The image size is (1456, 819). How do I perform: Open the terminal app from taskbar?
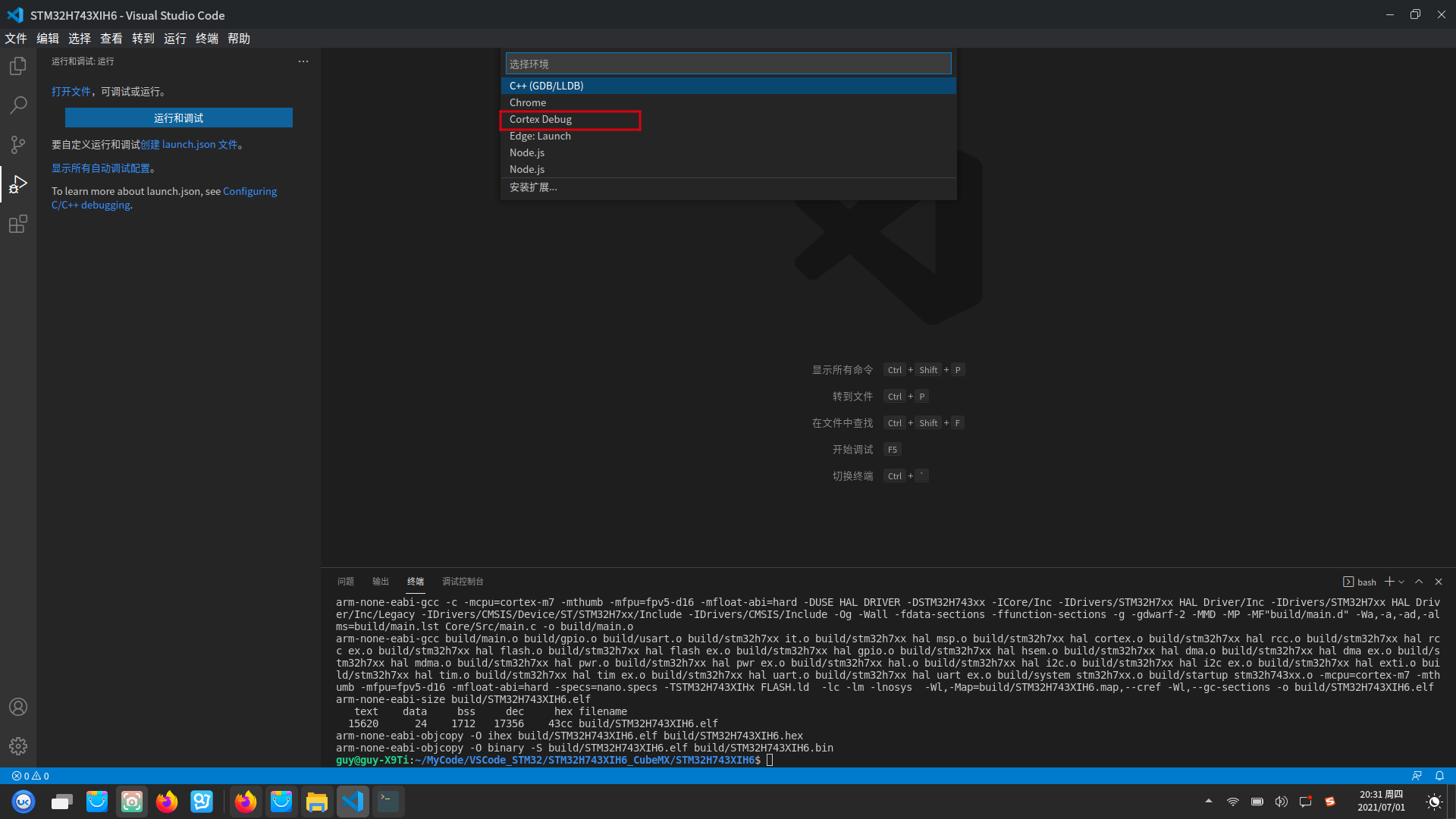[388, 802]
